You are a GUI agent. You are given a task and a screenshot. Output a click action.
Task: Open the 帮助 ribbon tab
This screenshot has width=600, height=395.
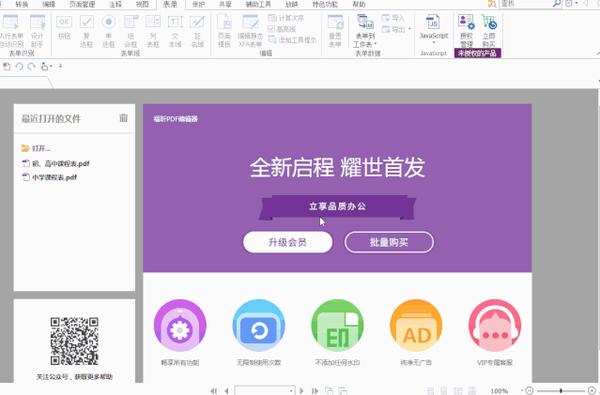[359, 4]
